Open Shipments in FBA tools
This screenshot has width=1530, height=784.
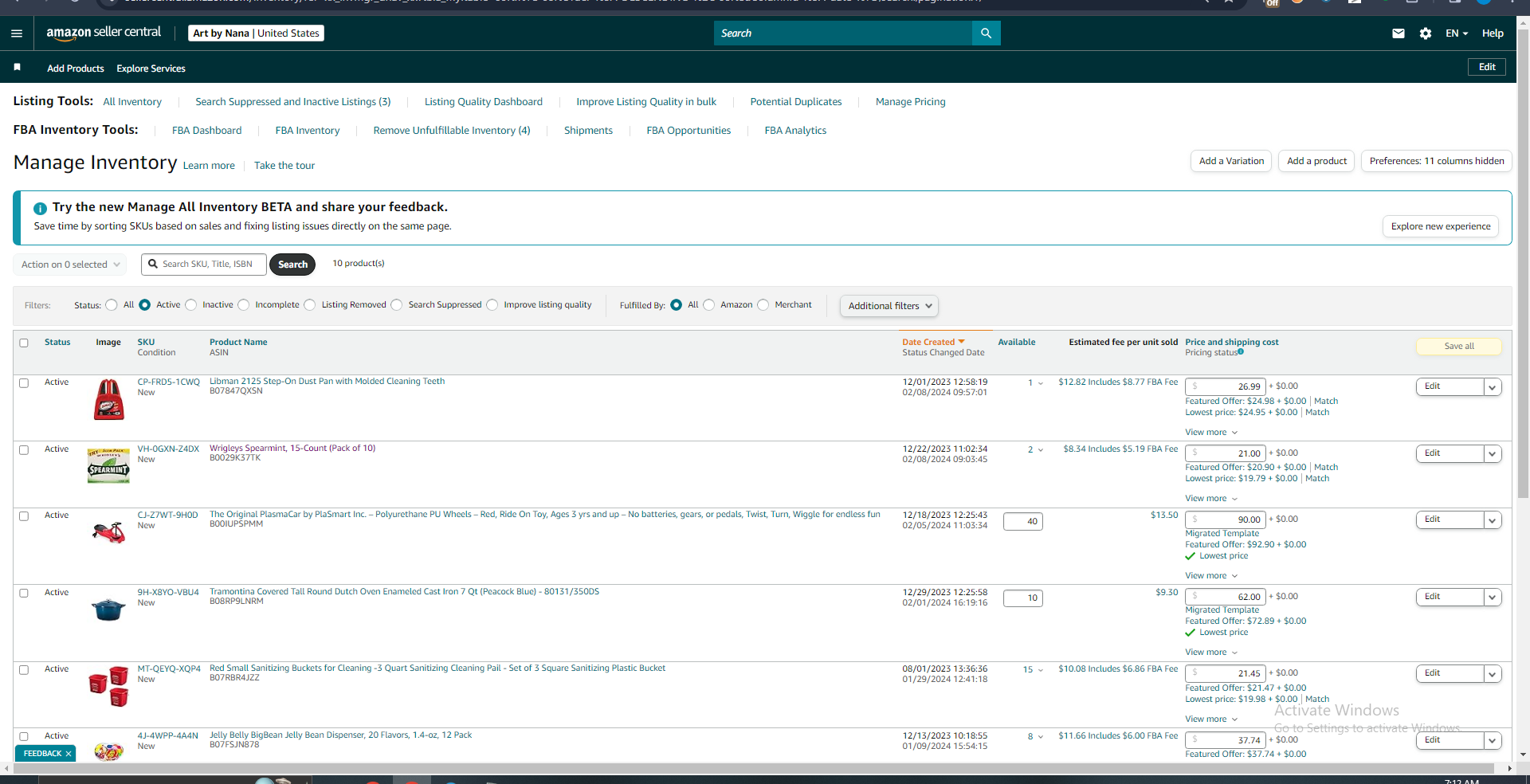(x=588, y=131)
